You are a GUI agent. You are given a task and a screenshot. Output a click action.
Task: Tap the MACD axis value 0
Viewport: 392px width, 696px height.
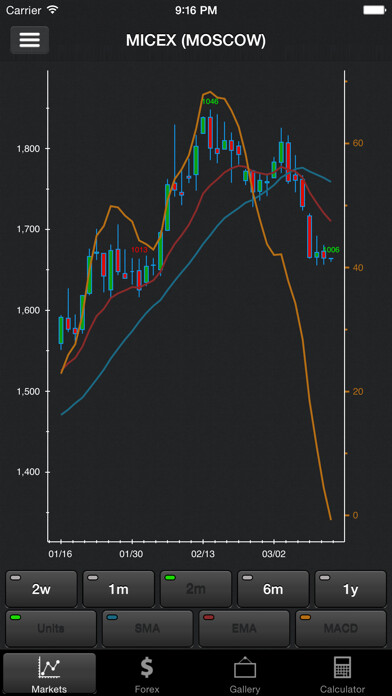tap(355, 515)
